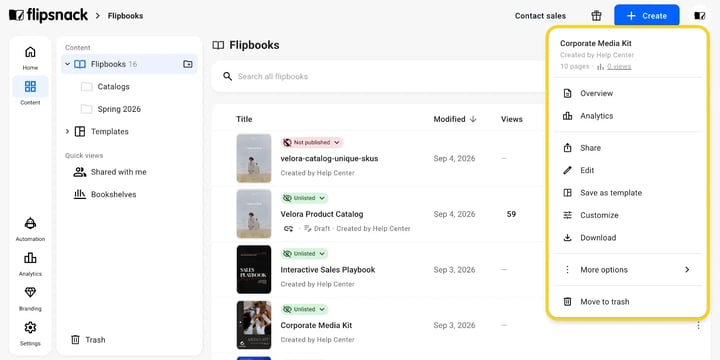Open Not published status dropdown for velora-catalog-unique-skus
The width and height of the screenshot is (720, 360).
(312, 143)
